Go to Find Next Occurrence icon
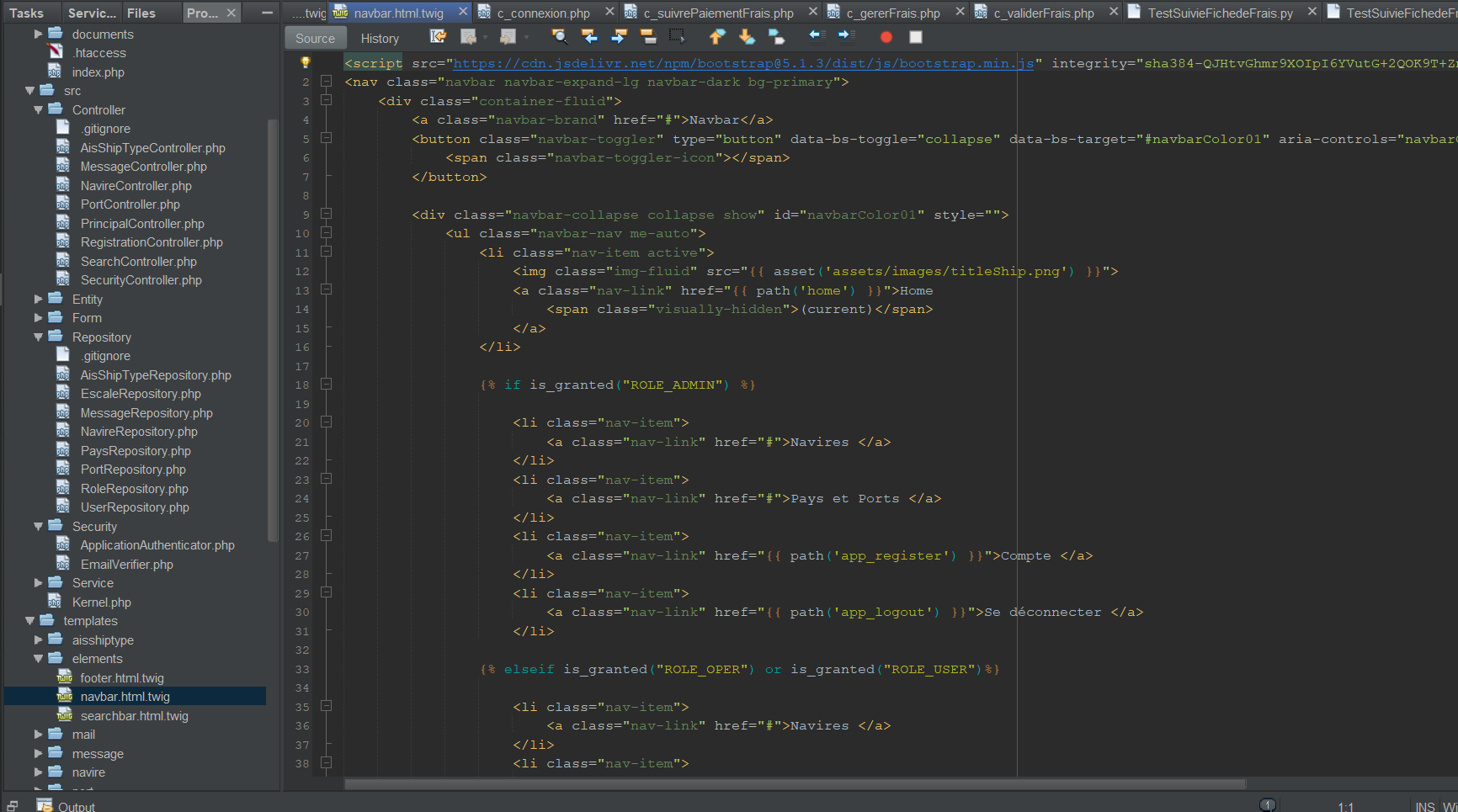 click(x=619, y=37)
